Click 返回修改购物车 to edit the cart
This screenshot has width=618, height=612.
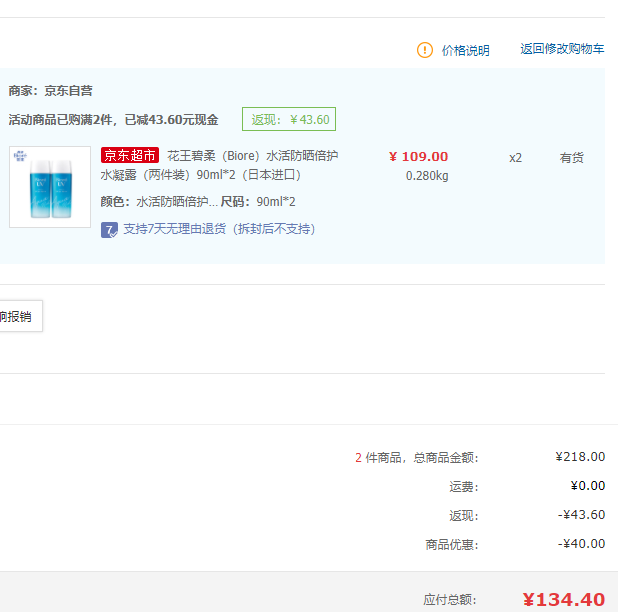[x=562, y=49]
